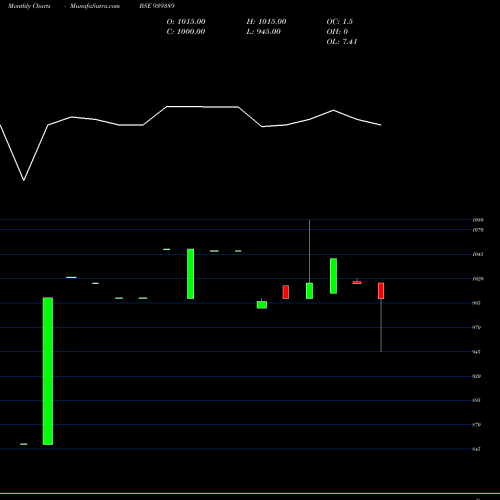Click the 995 price axis label

pyautogui.click(x=476, y=303)
